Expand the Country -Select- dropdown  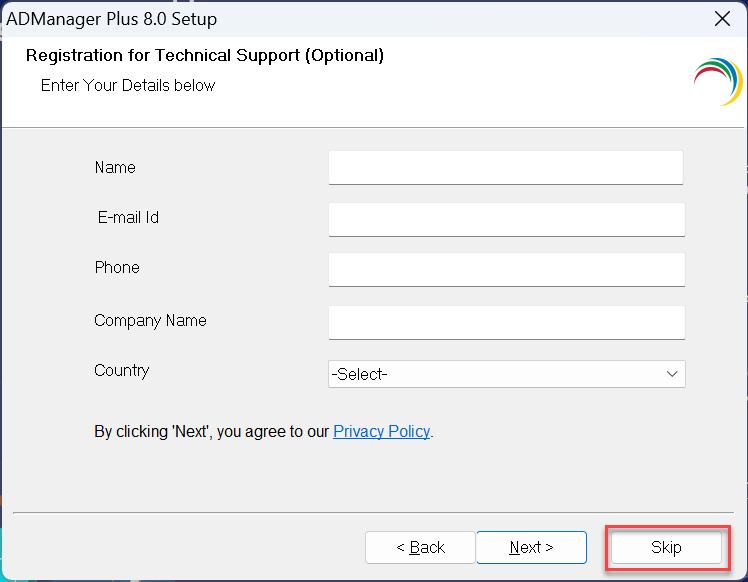pos(506,374)
